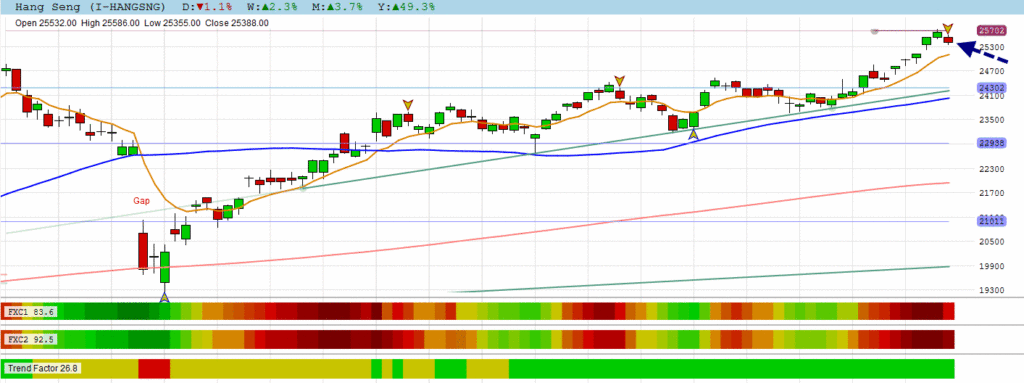Click the 21700 price axis label
The width and height of the screenshot is (1024, 383).
[991, 193]
